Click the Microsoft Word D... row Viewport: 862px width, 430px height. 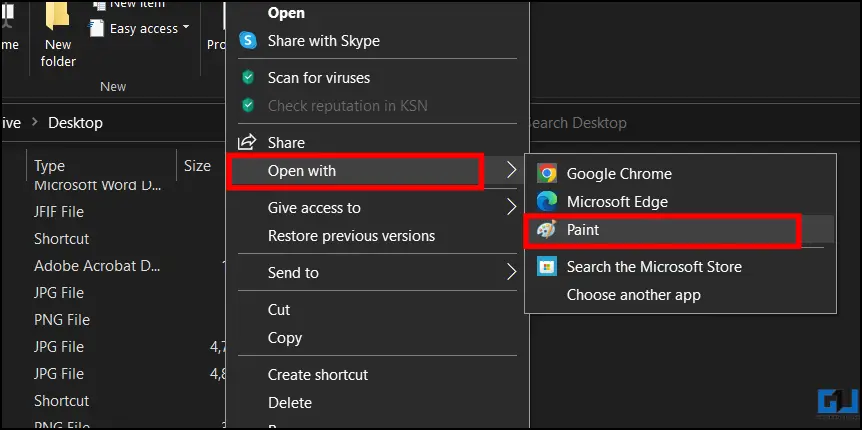click(98, 185)
